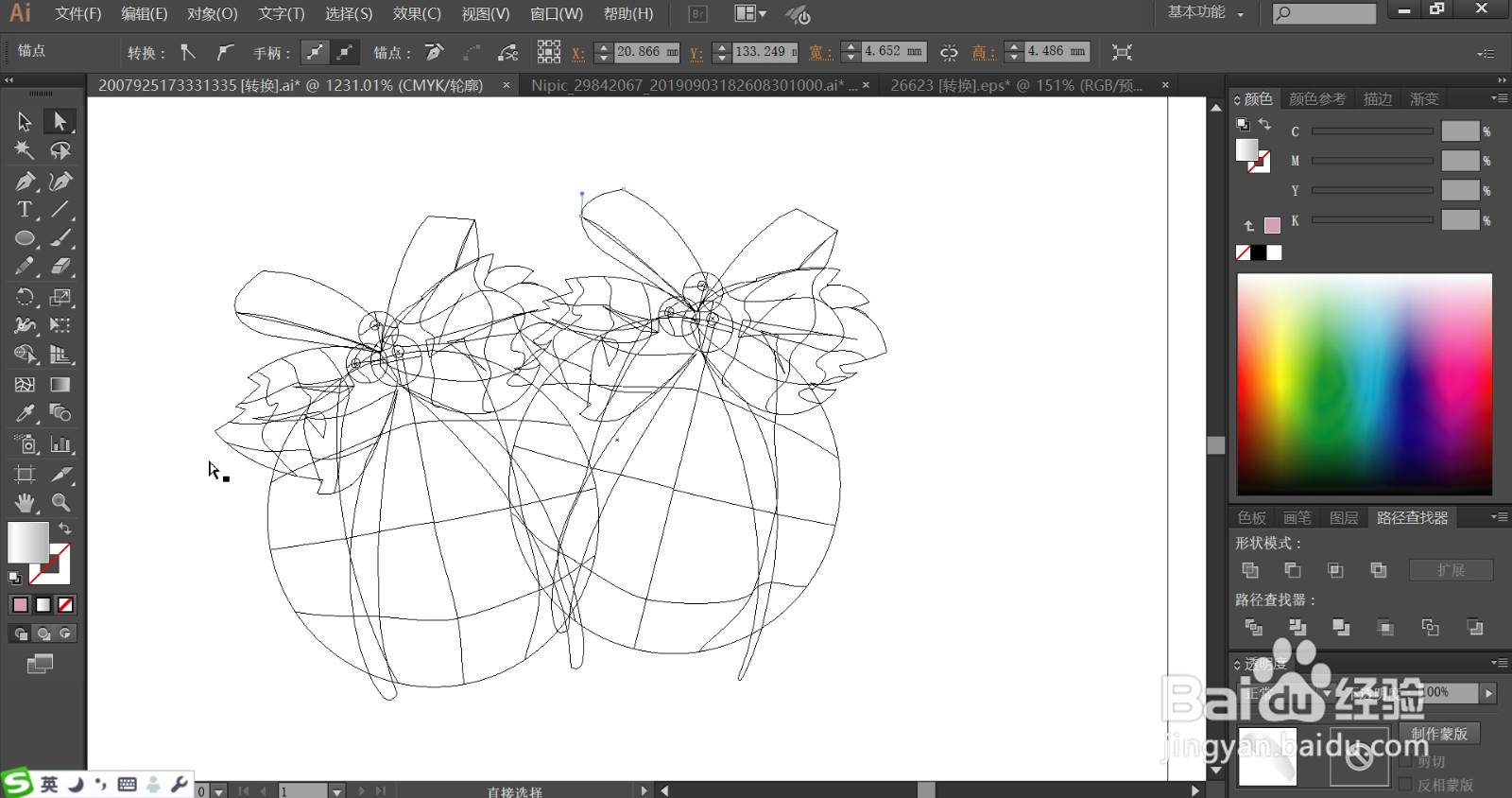Set fill to None in toolbox
1512x798 pixels.
pos(65,605)
